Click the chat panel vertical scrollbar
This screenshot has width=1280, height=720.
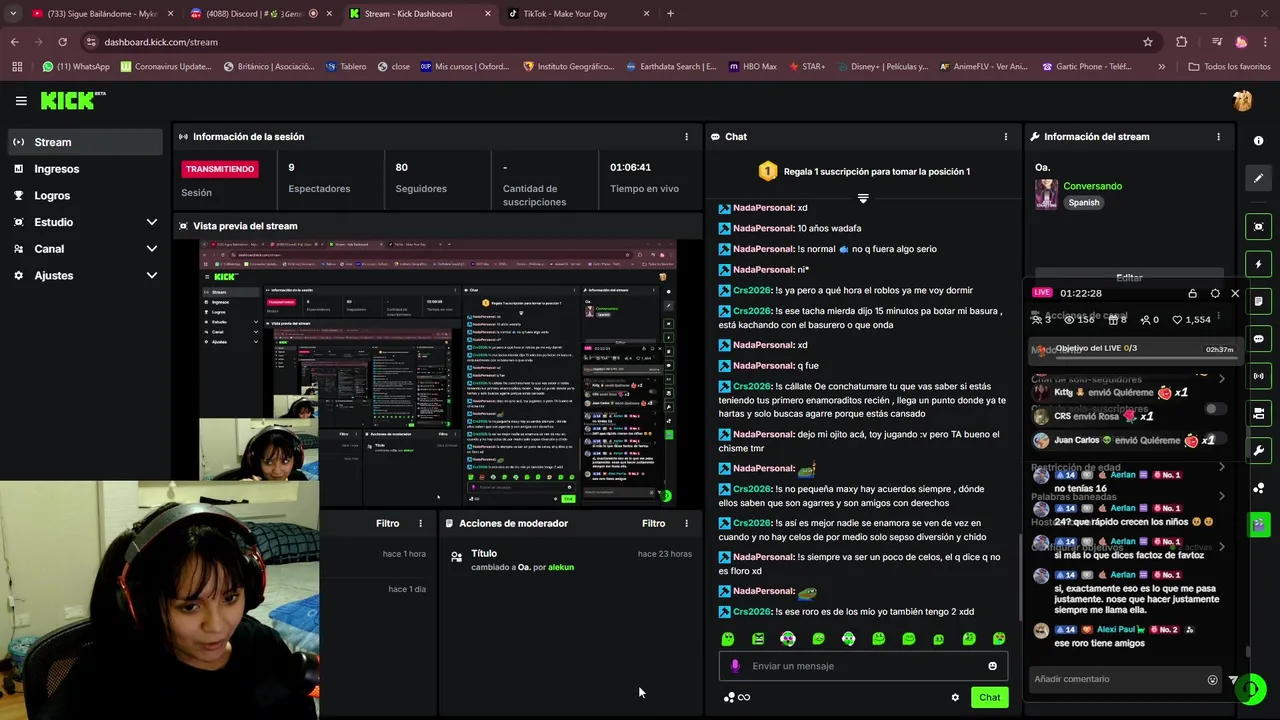coord(1020,578)
